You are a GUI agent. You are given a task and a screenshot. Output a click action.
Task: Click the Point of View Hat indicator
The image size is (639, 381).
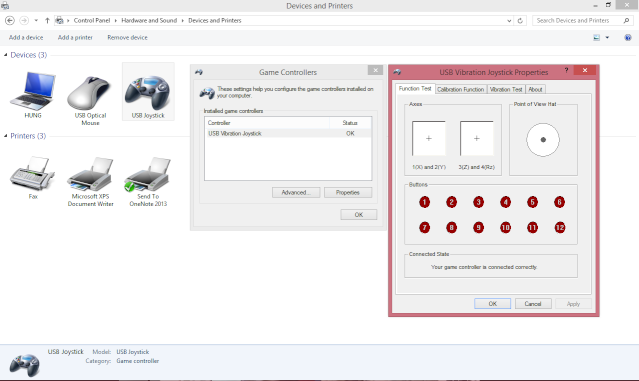point(543,140)
